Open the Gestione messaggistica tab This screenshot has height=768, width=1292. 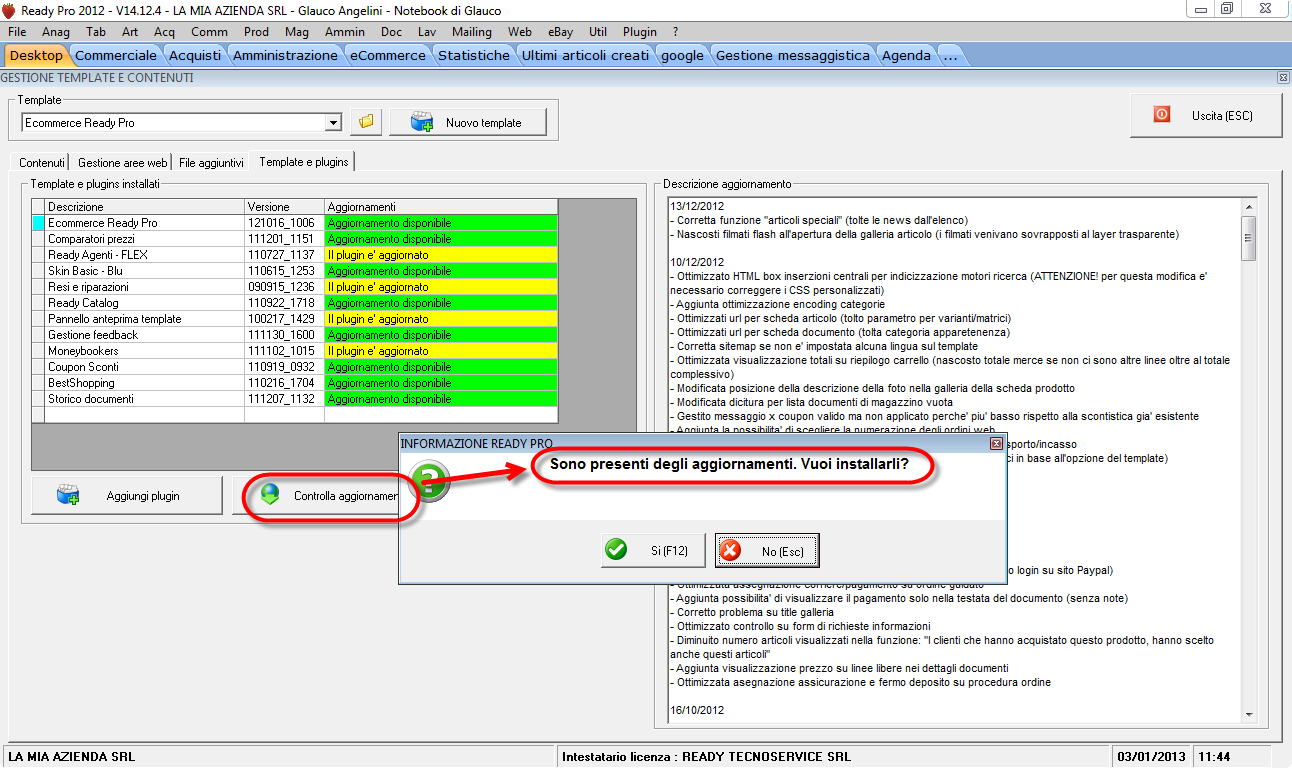point(793,55)
